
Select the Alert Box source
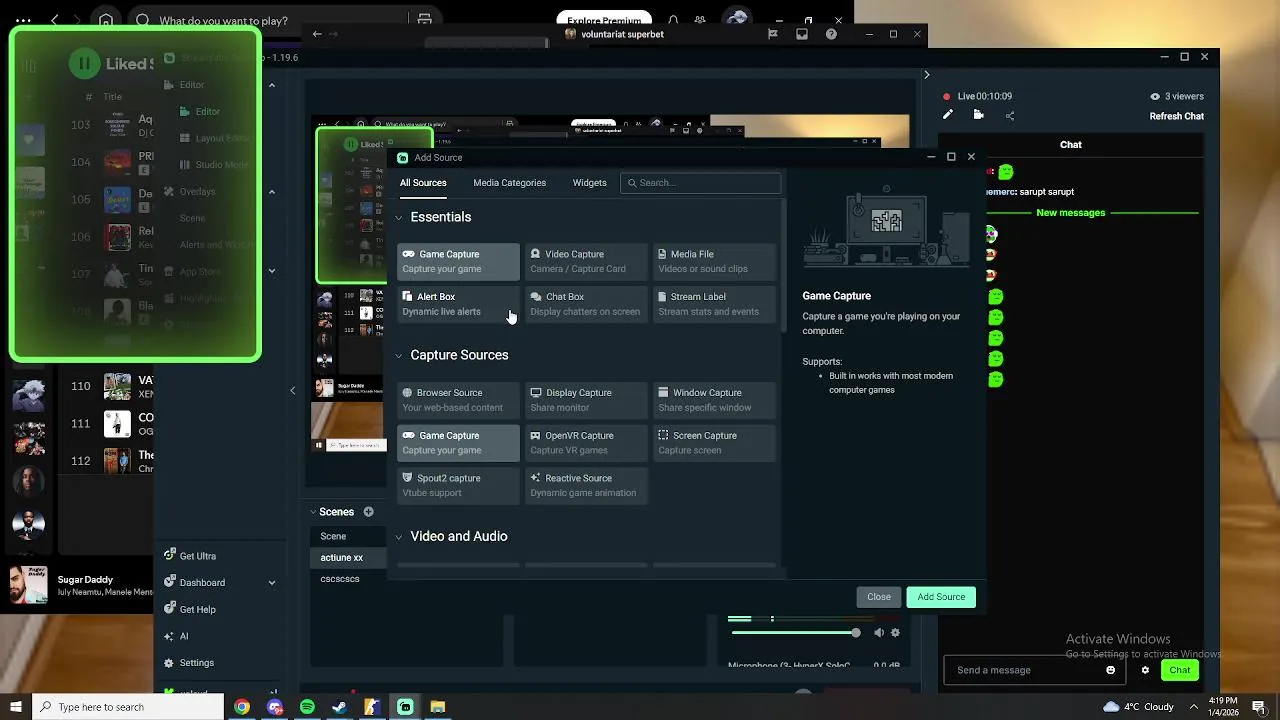click(458, 304)
